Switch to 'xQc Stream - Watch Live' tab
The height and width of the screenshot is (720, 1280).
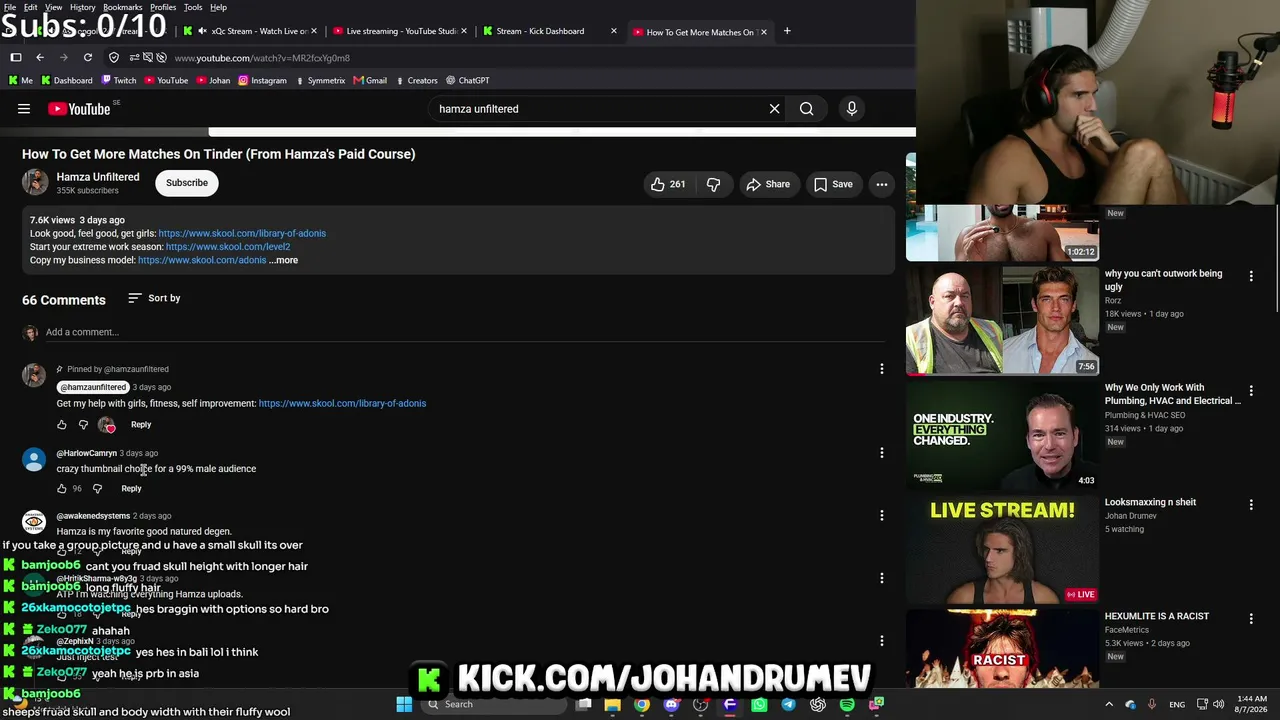tap(251, 31)
